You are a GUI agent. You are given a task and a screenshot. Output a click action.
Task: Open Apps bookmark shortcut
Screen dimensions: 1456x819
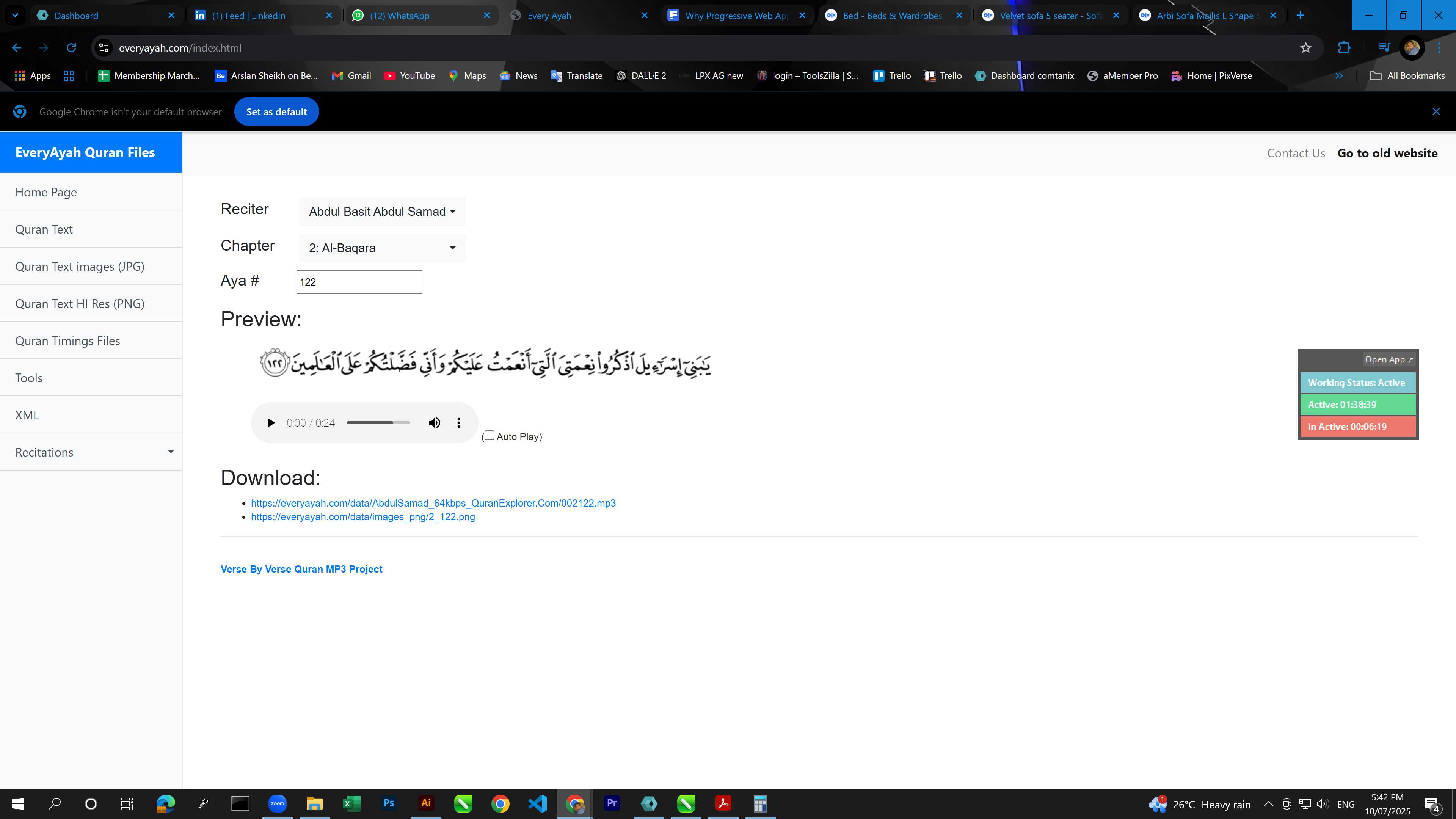tap(32, 76)
